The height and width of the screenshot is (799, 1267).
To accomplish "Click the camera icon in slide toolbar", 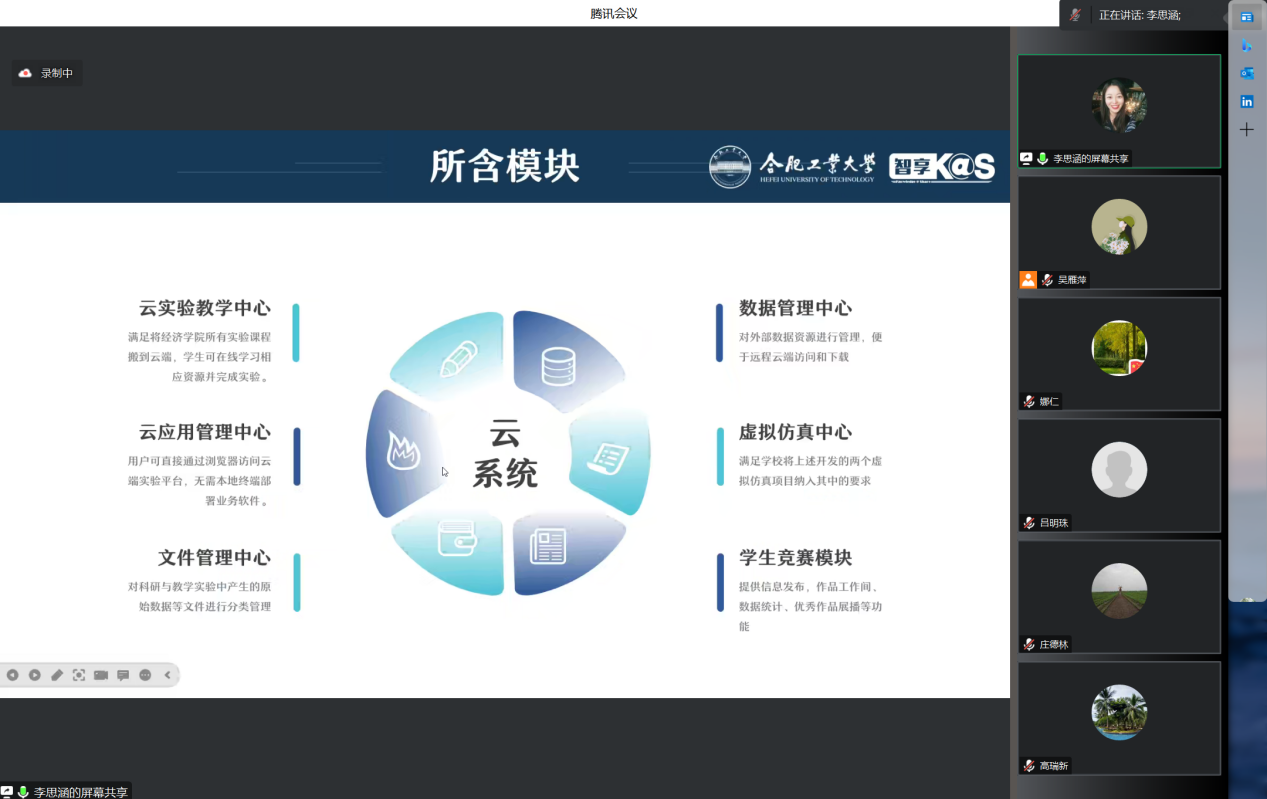I will click(x=101, y=675).
